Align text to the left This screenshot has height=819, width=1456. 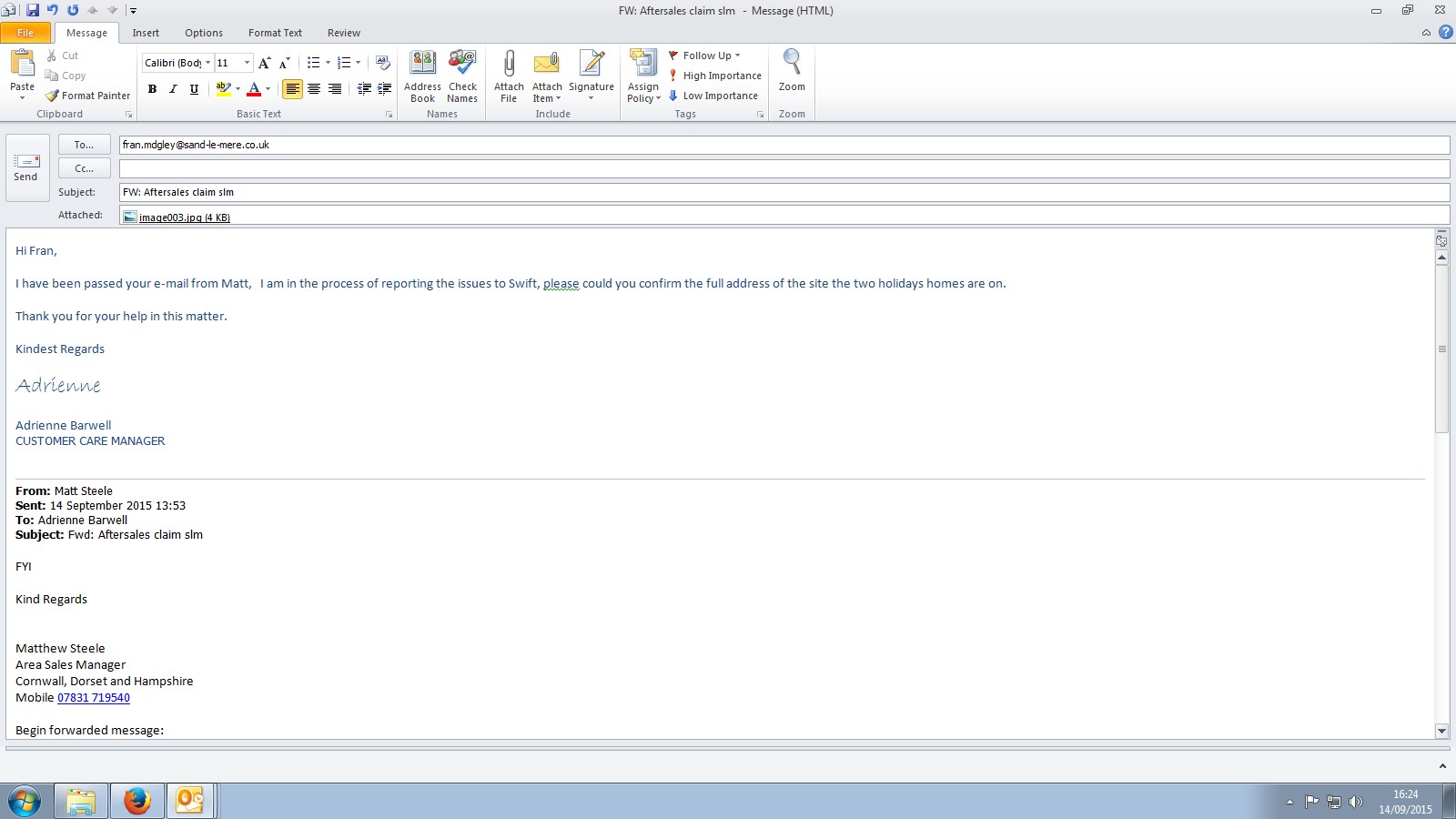tap(292, 89)
